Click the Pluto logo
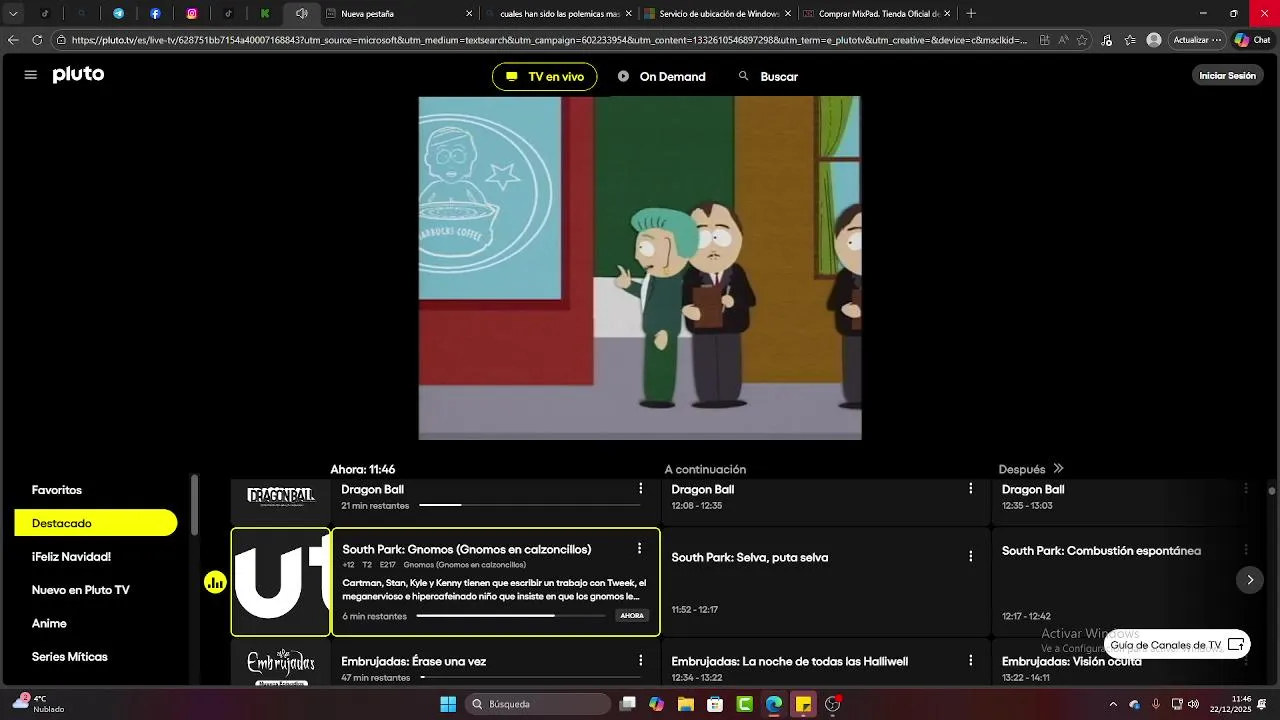The height and width of the screenshot is (720, 1280). pos(78,75)
